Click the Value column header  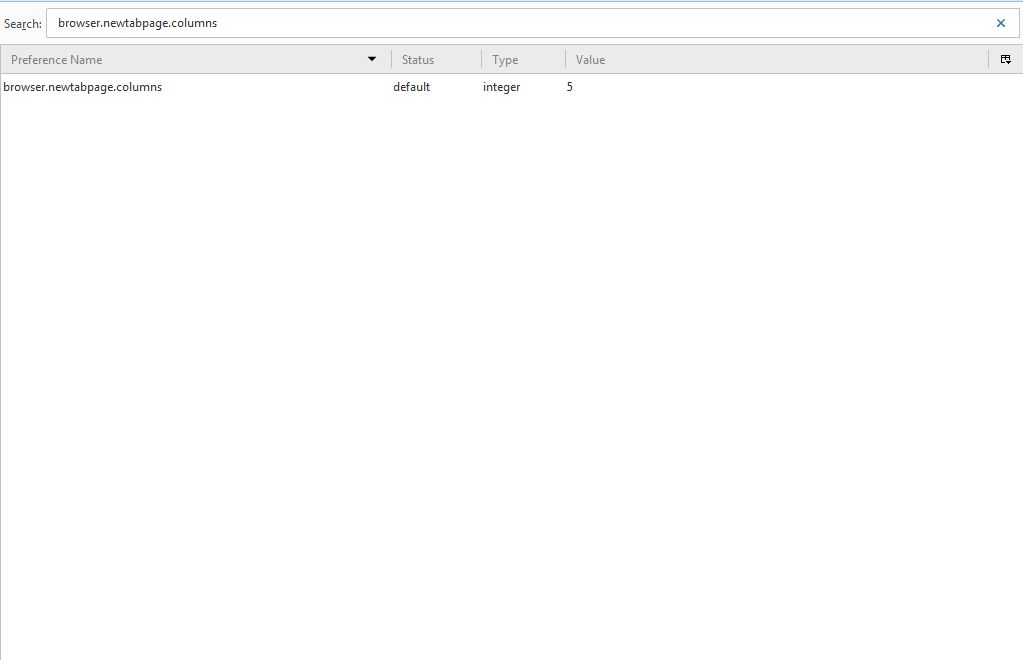click(590, 59)
